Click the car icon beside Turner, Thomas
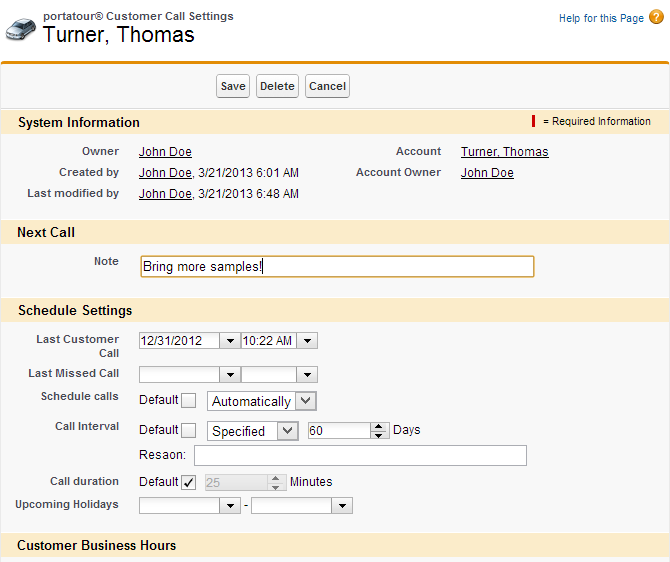This screenshot has width=670, height=562. click(x=21, y=29)
